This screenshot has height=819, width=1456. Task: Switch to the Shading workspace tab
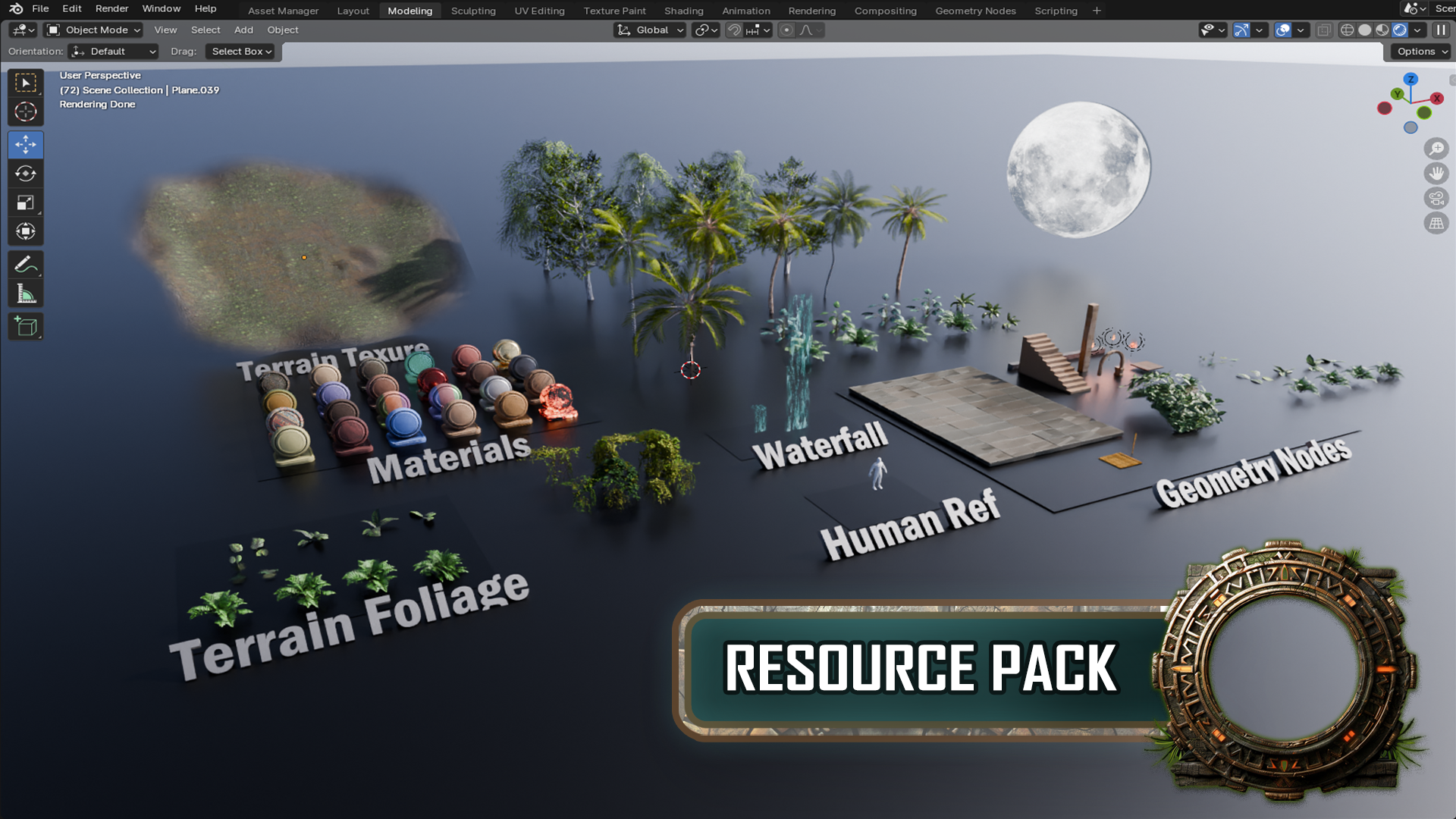684,11
